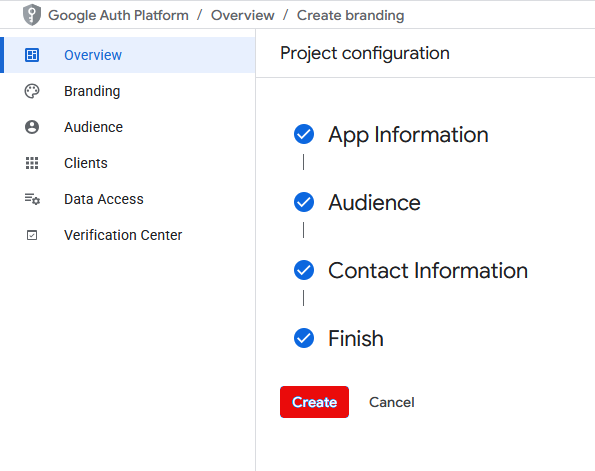Click the red Create button
The height and width of the screenshot is (471, 595).
click(x=314, y=402)
